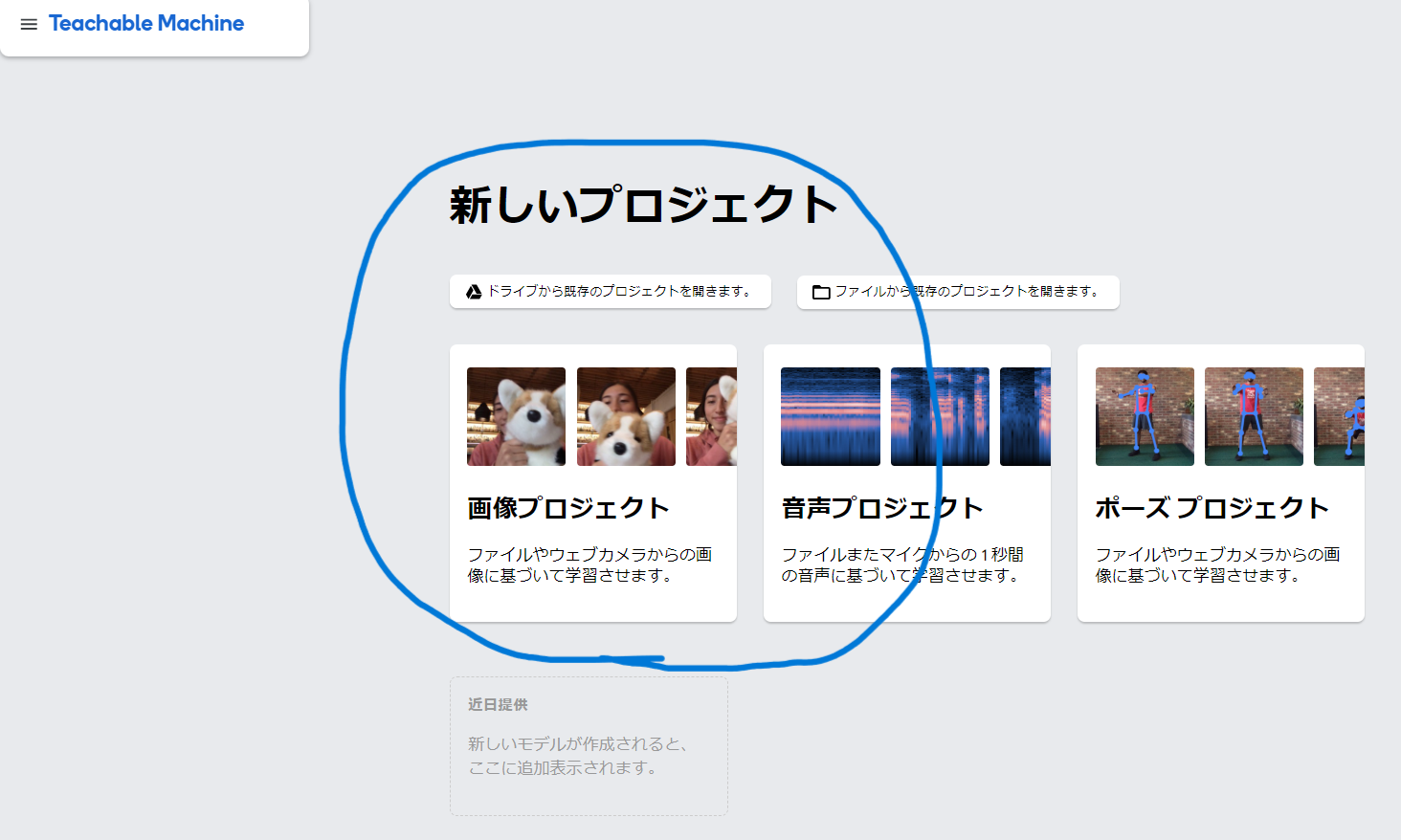Screen dimensions: 1401x840
Task: Open the hamburger menu beside Teachable Machine
Action: point(29,24)
